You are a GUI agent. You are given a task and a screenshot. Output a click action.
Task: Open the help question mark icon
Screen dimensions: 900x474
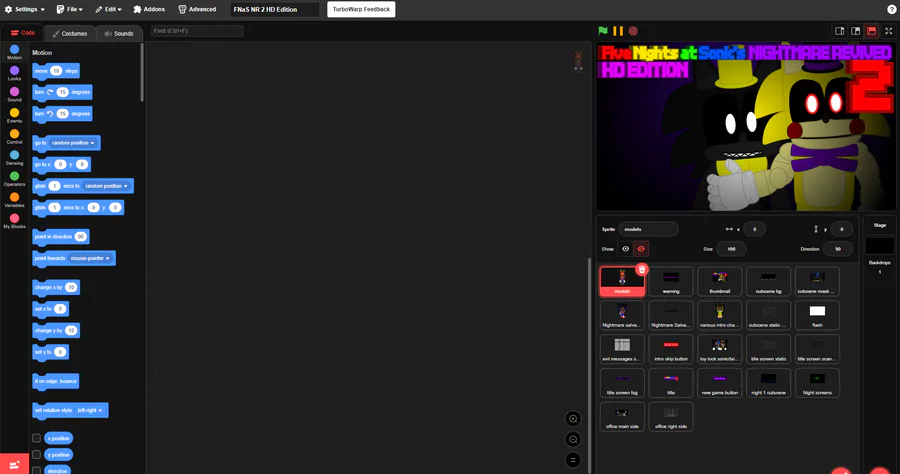coord(891,9)
